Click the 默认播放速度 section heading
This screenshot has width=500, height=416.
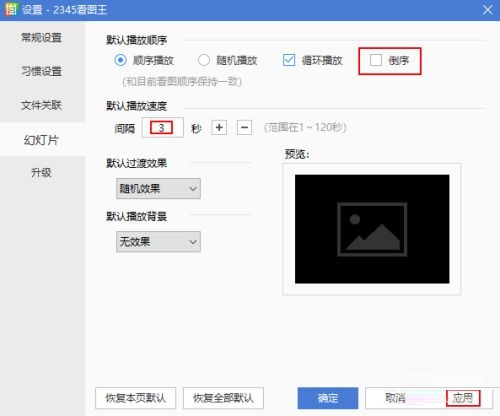coord(137,106)
